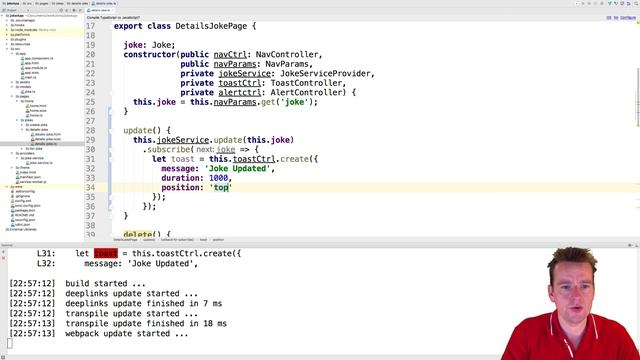Click jokeApp in the navigation bar

pos(11,4)
